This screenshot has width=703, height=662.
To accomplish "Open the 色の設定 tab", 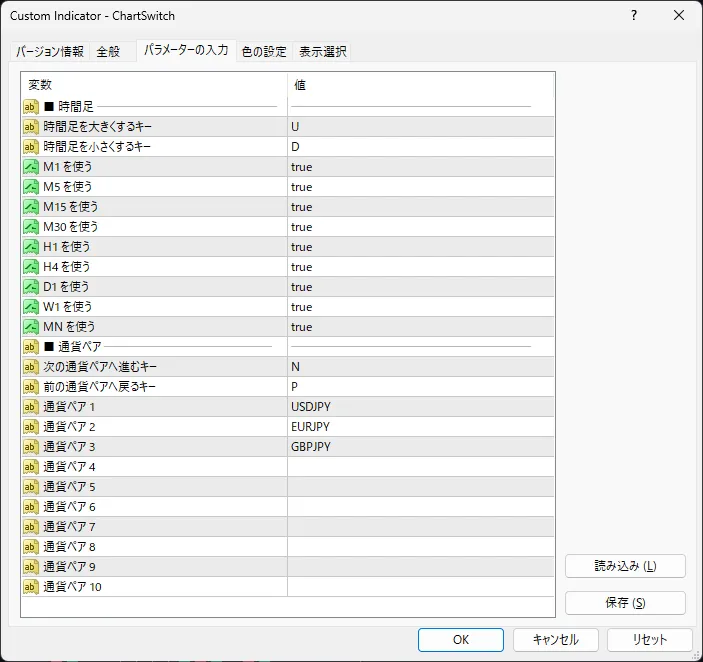I will (264, 52).
